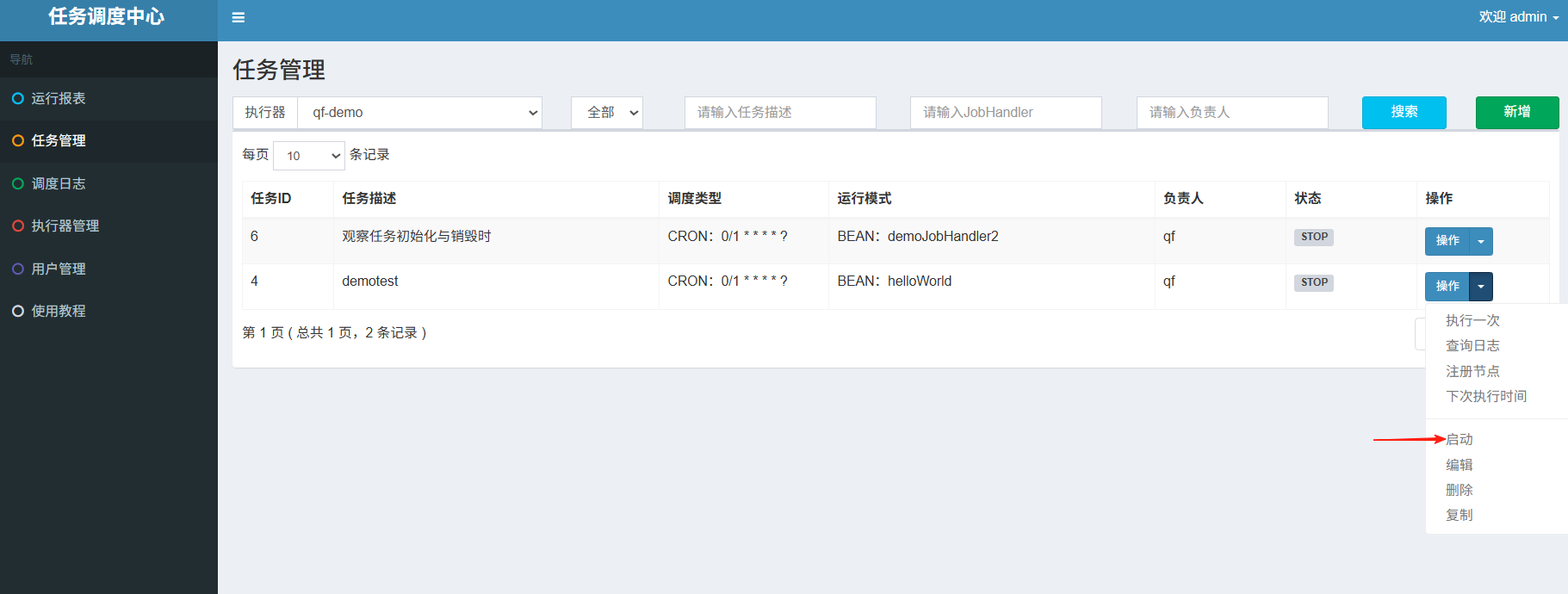Toggle the sidebar hamburger menu icon

click(x=239, y=17)
